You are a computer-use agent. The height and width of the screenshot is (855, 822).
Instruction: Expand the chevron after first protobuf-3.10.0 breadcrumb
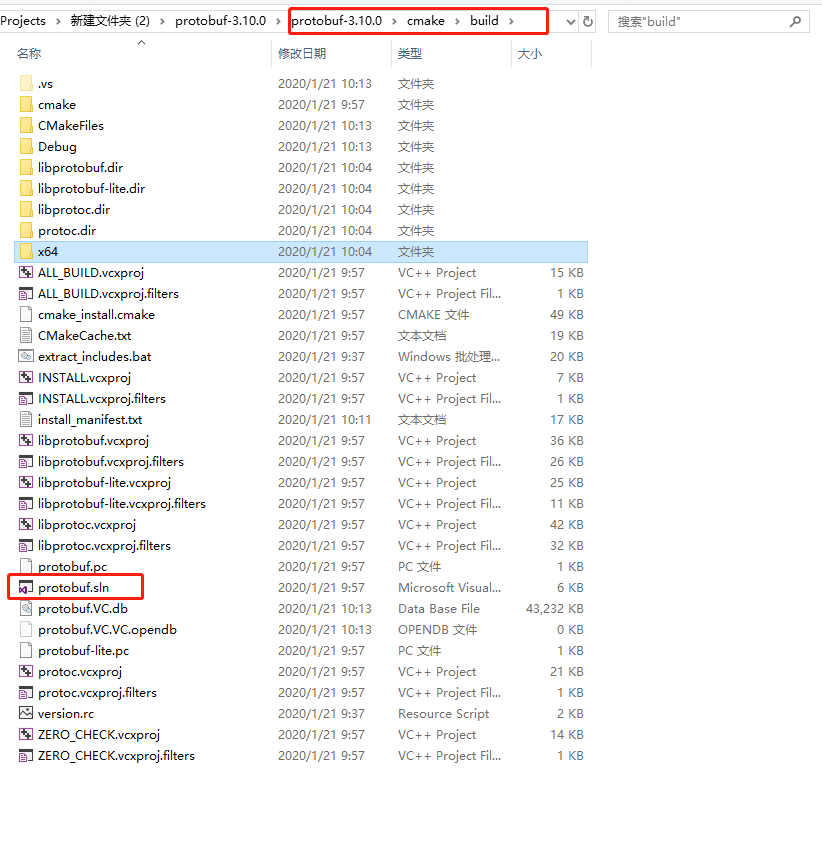click(278, 21)
